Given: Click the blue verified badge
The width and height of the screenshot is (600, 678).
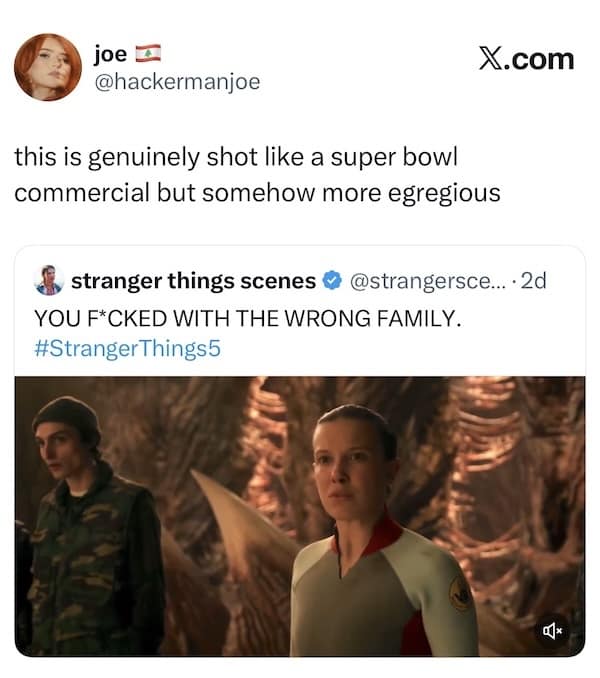Looking at the screenshot, I should click(x=332, y=282).
